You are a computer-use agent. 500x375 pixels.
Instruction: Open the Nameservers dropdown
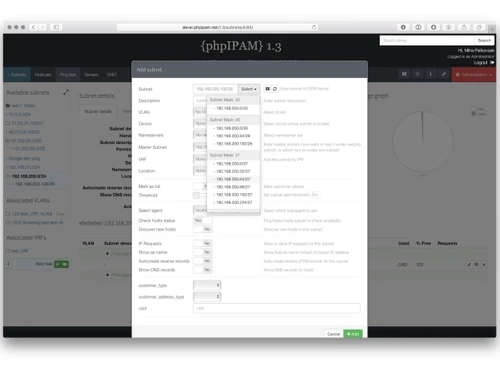click(200, 135)
